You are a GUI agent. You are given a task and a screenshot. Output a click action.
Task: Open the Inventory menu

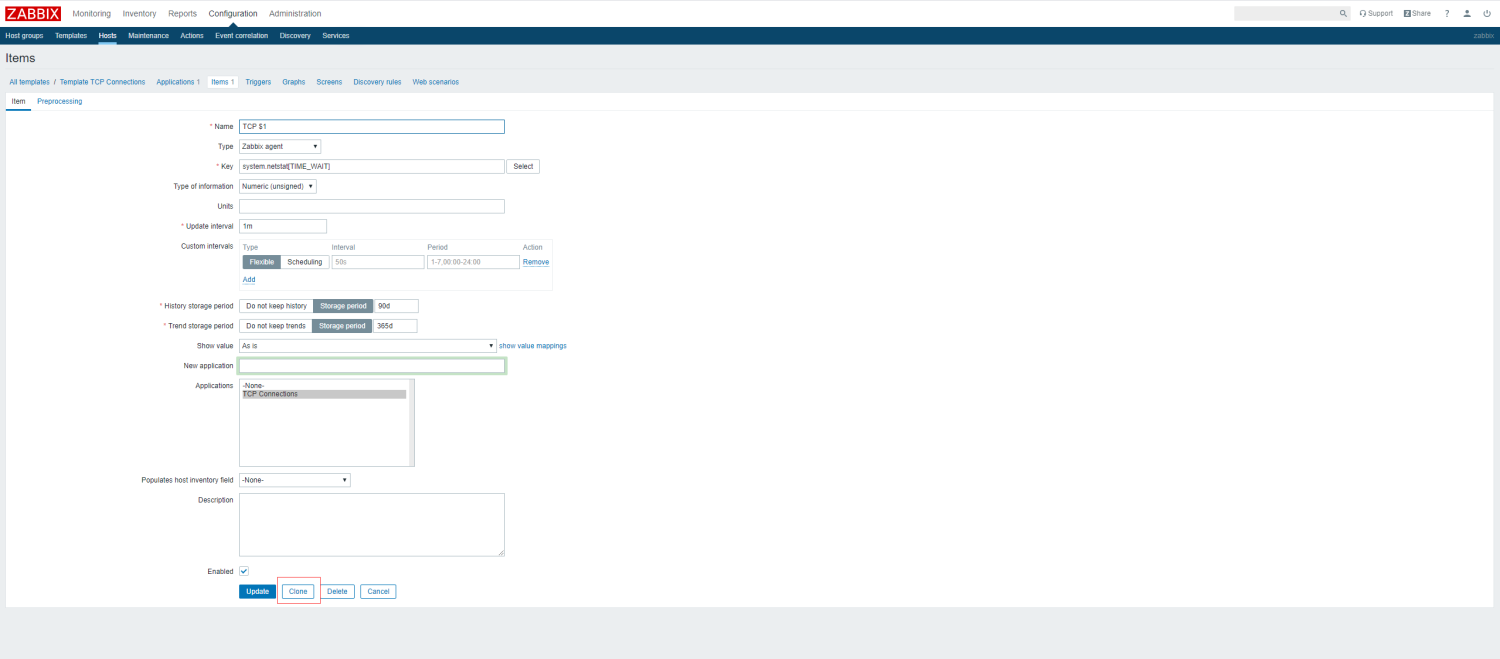(x=140, y=14)
